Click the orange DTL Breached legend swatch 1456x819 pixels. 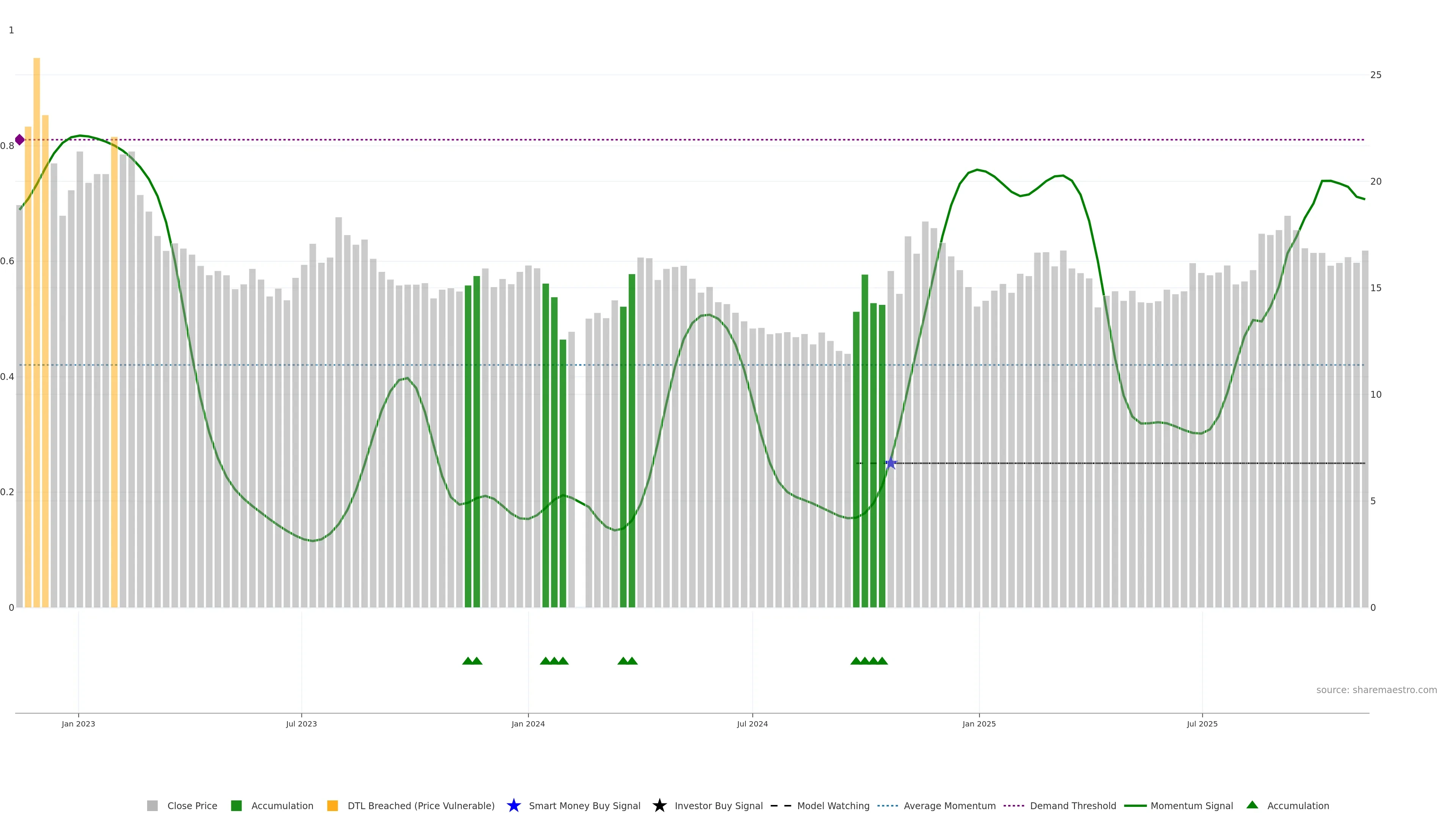[333, 806]
